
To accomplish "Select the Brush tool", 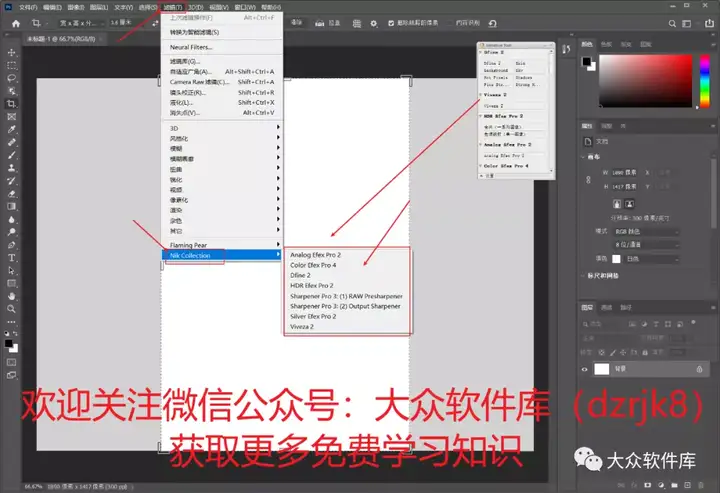I will 11,155.
